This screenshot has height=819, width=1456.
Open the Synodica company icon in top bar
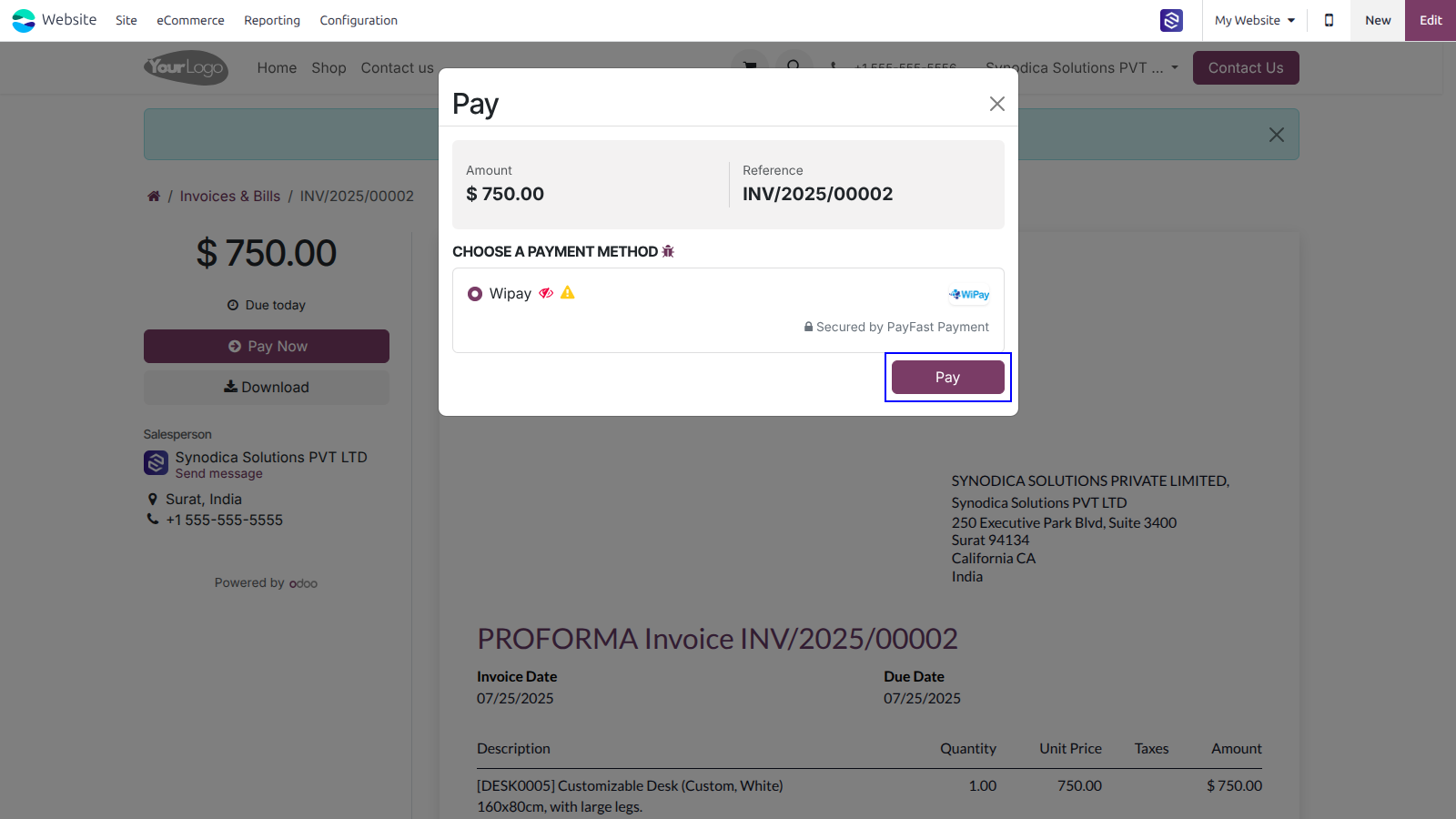[x=1171, y=20]
